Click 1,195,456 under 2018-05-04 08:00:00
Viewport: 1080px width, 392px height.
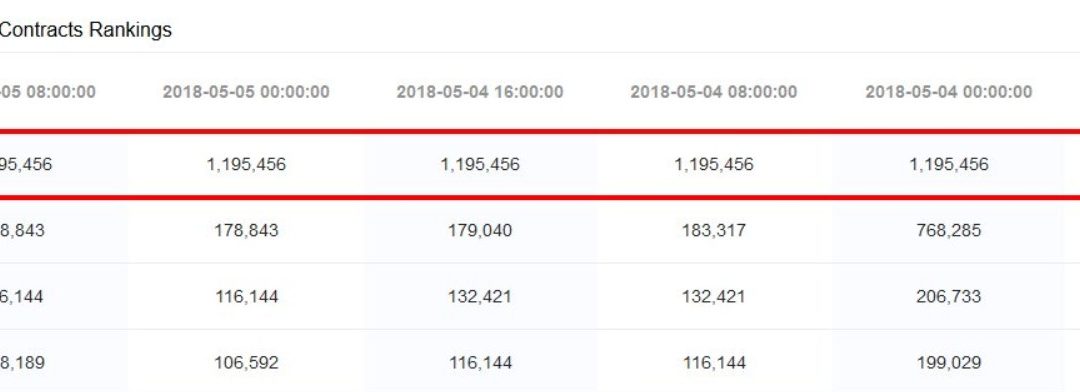[714, 165]
